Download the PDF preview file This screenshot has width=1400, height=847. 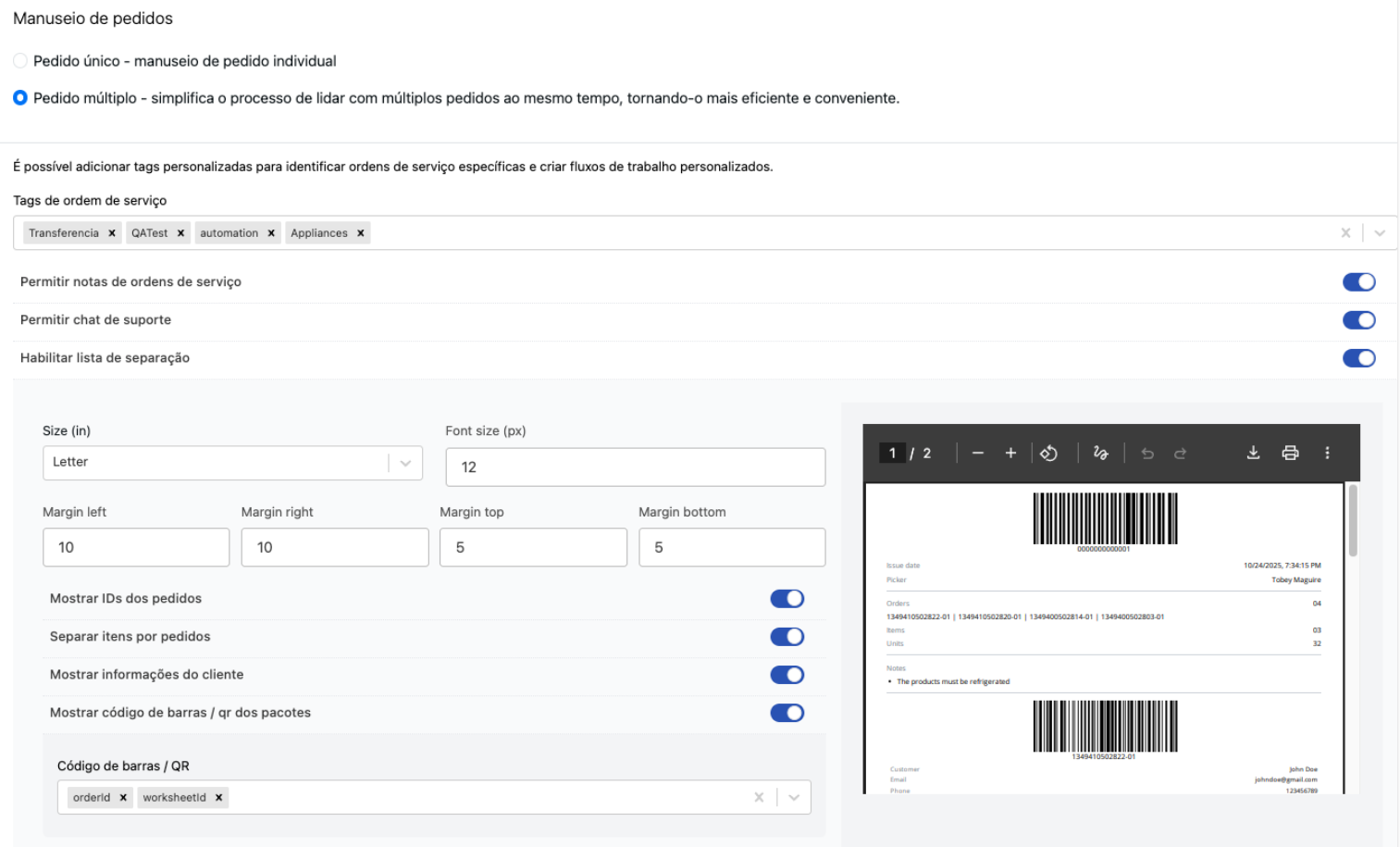pos(1253,453)
